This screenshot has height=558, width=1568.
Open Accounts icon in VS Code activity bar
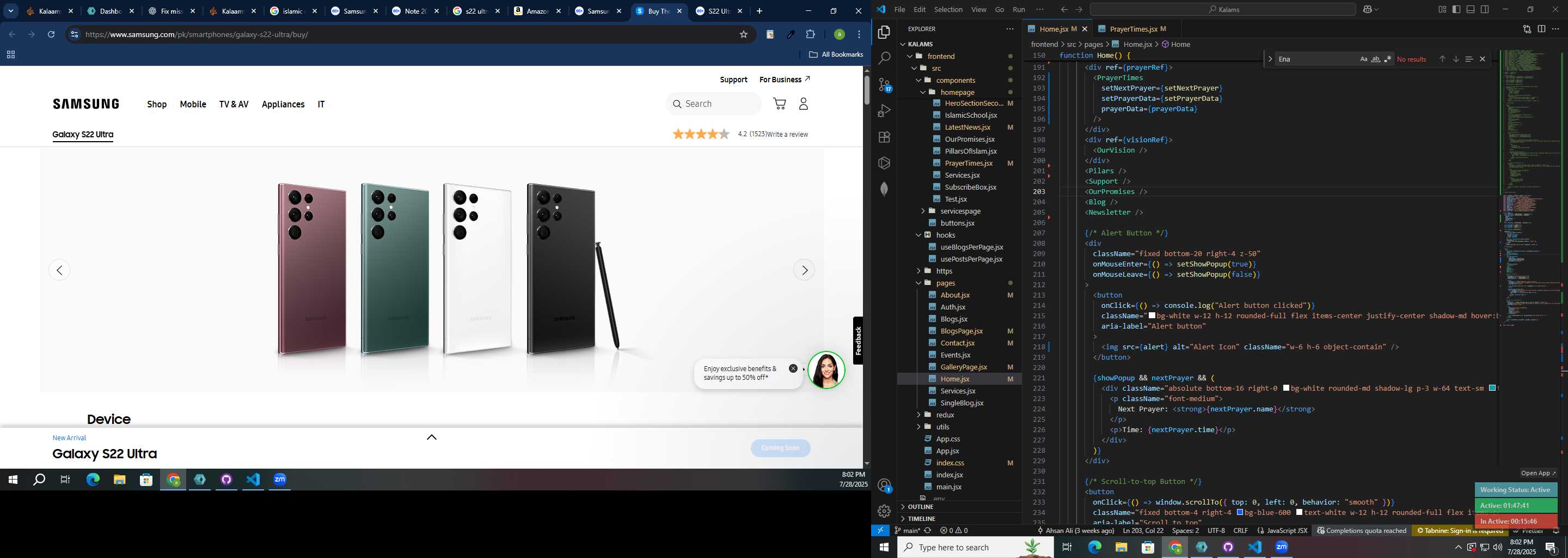[x=884, y=486]
